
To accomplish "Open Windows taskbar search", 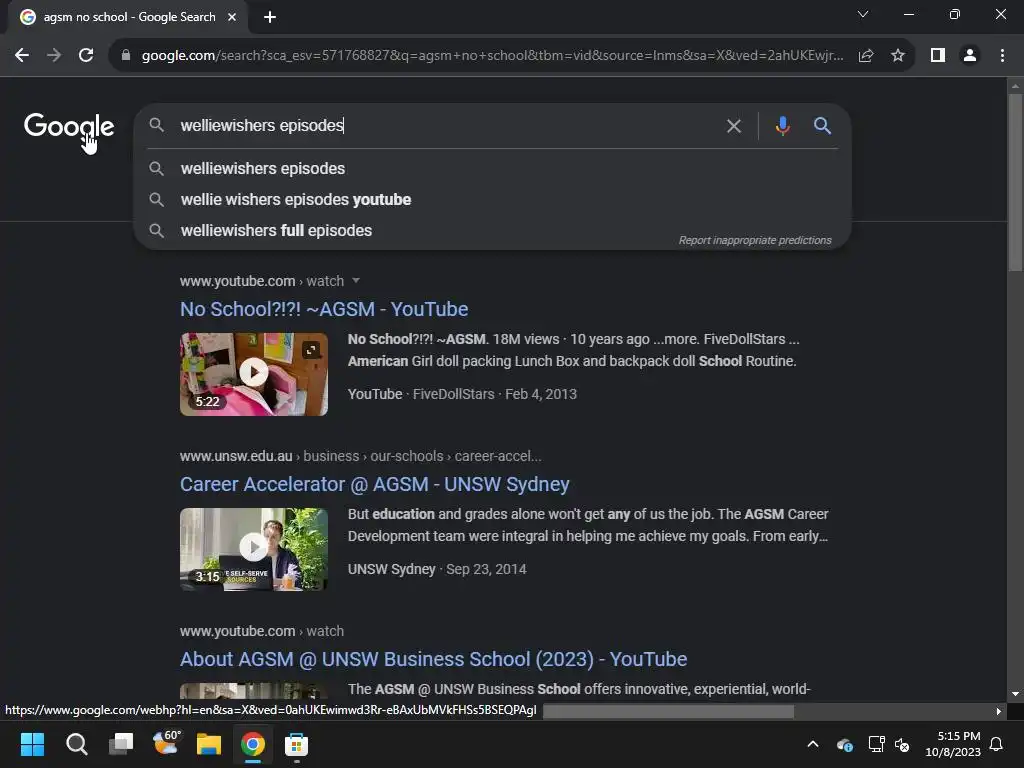I will click(76, 744).
